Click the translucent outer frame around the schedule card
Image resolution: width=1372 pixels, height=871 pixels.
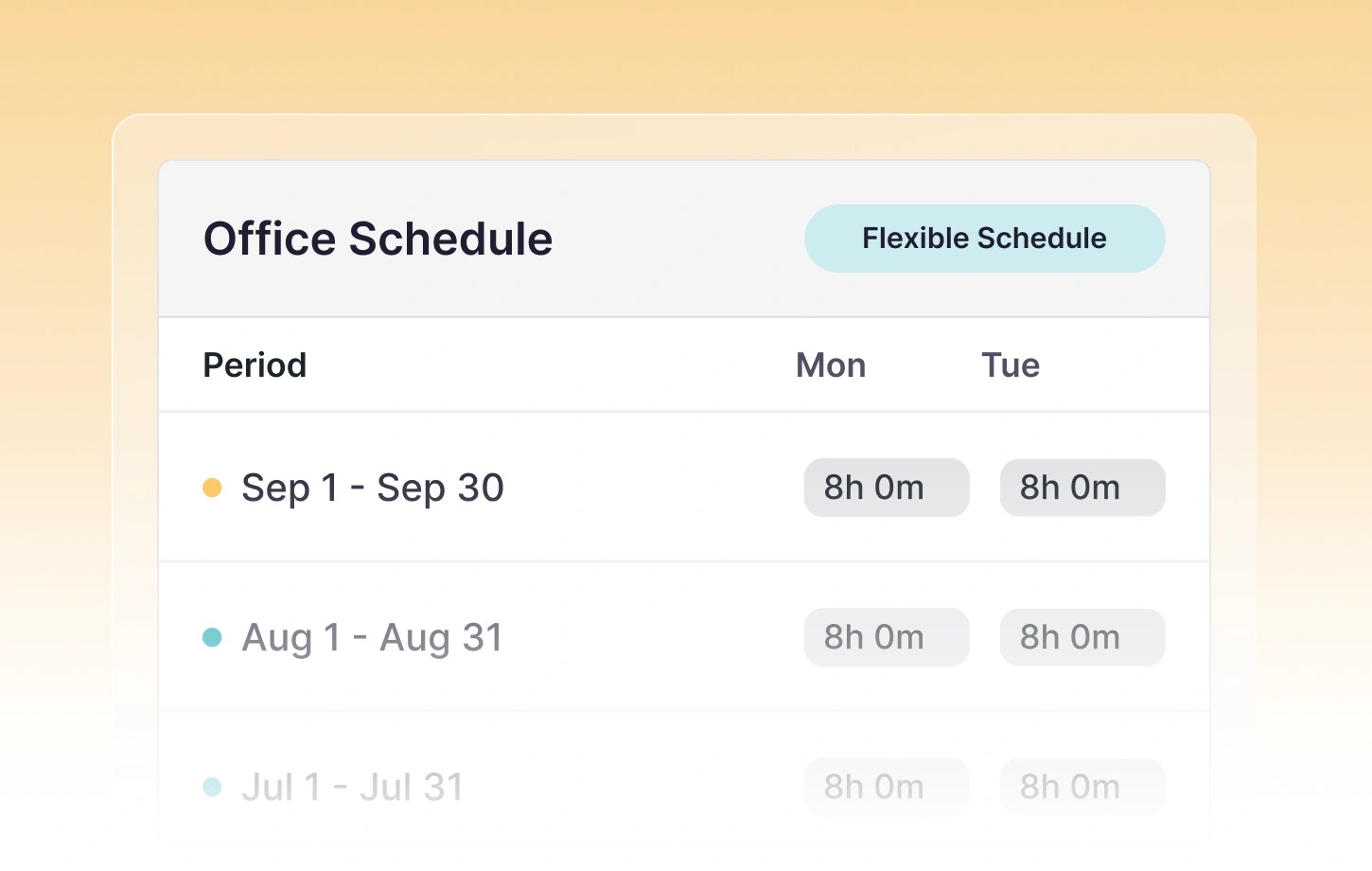pos(135,379)
